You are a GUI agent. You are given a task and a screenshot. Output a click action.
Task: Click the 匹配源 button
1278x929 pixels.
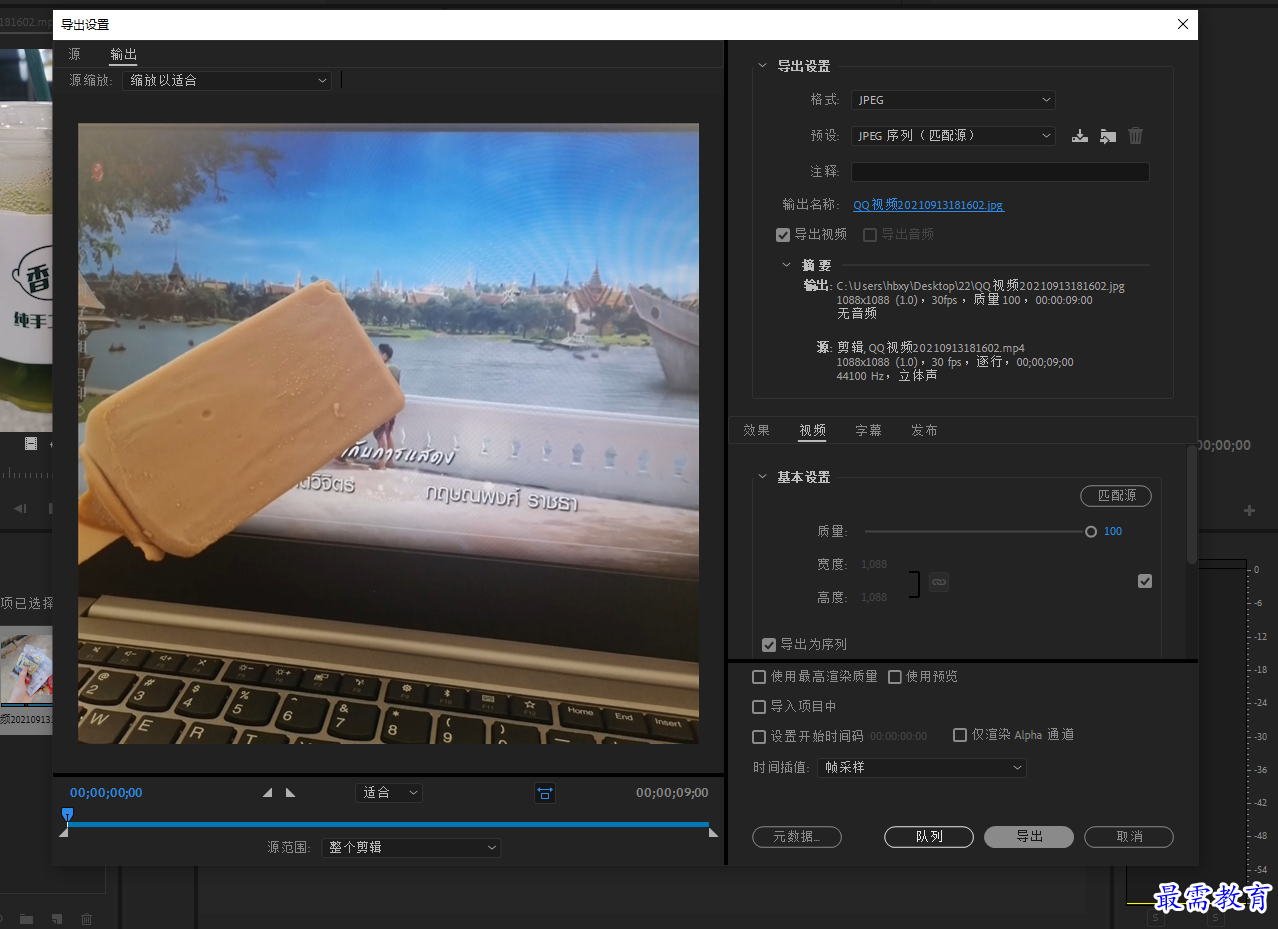(x=1116, y=496)
